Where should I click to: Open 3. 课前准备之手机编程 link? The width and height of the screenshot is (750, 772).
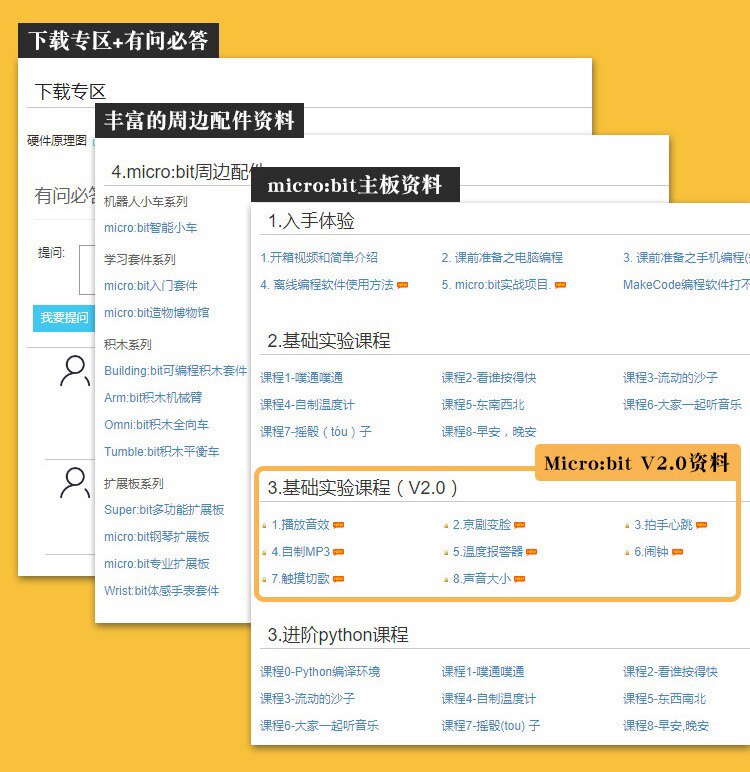point(686,257)
